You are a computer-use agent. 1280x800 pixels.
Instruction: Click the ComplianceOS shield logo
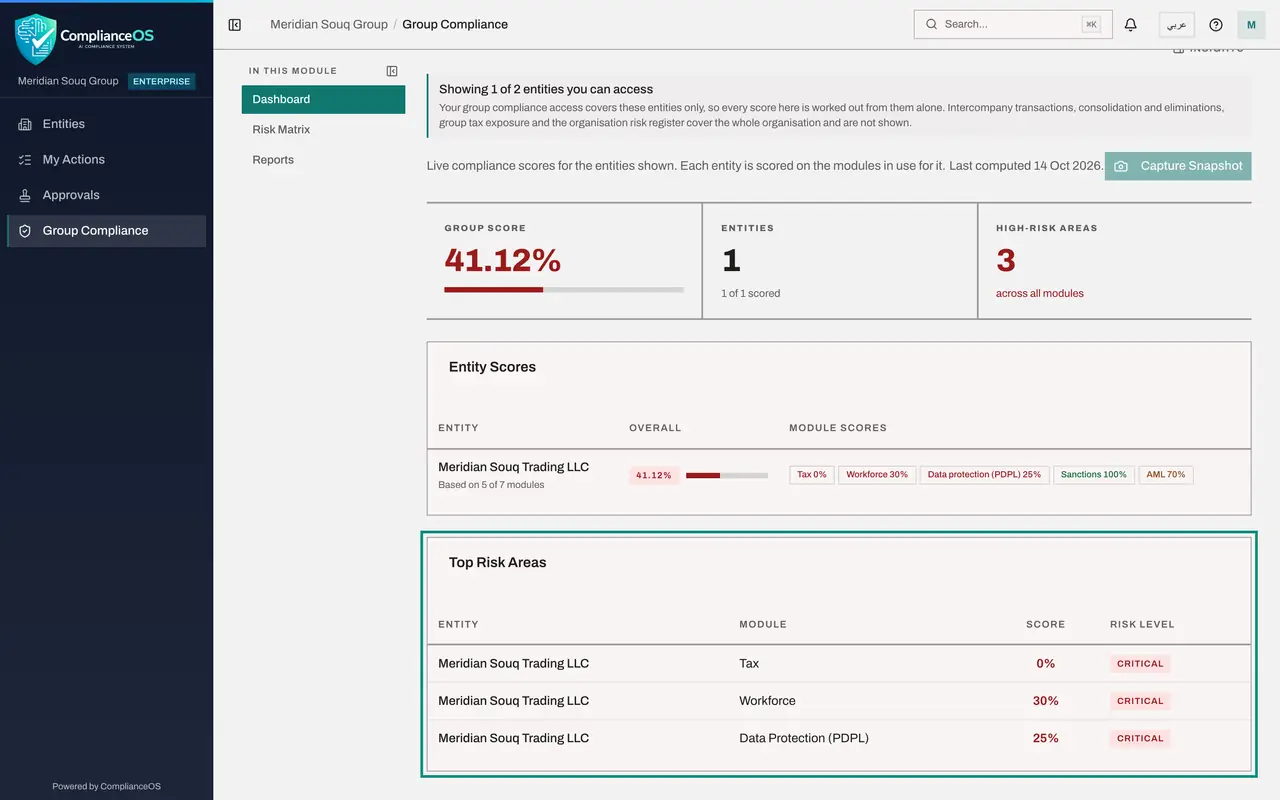click(35, 38)
